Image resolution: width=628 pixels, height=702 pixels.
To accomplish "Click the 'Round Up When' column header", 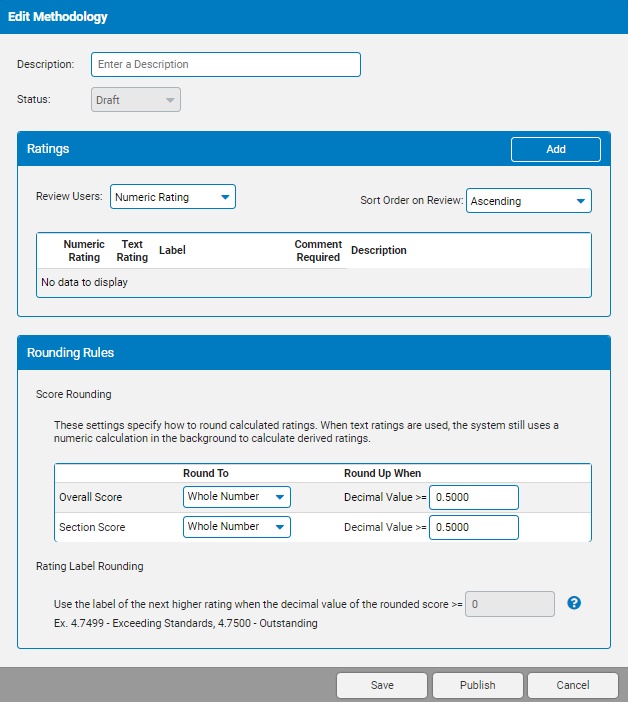I will tap(382, 473).
